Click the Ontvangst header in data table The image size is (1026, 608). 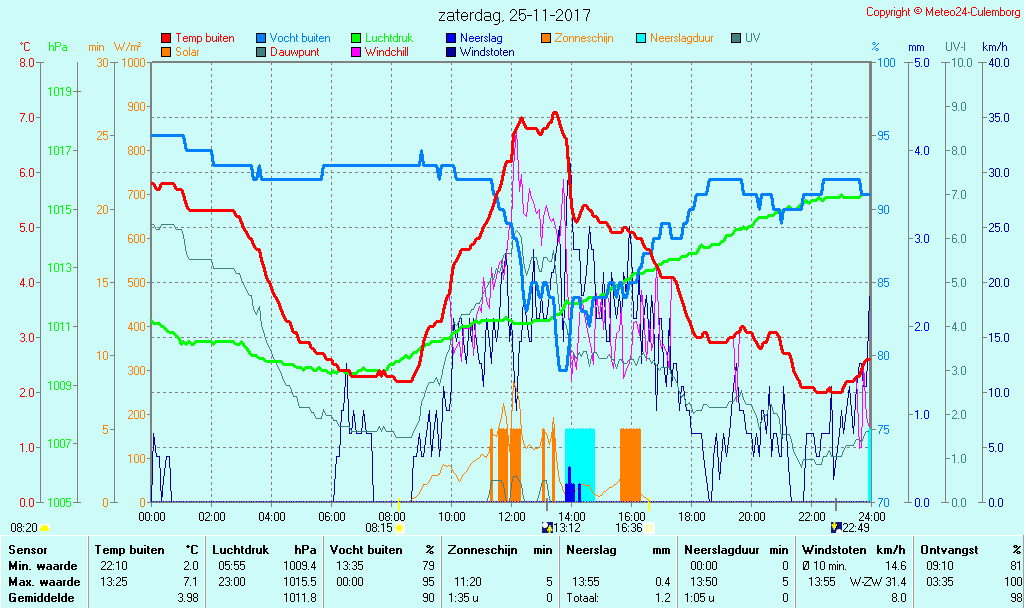tap(948, 550)
